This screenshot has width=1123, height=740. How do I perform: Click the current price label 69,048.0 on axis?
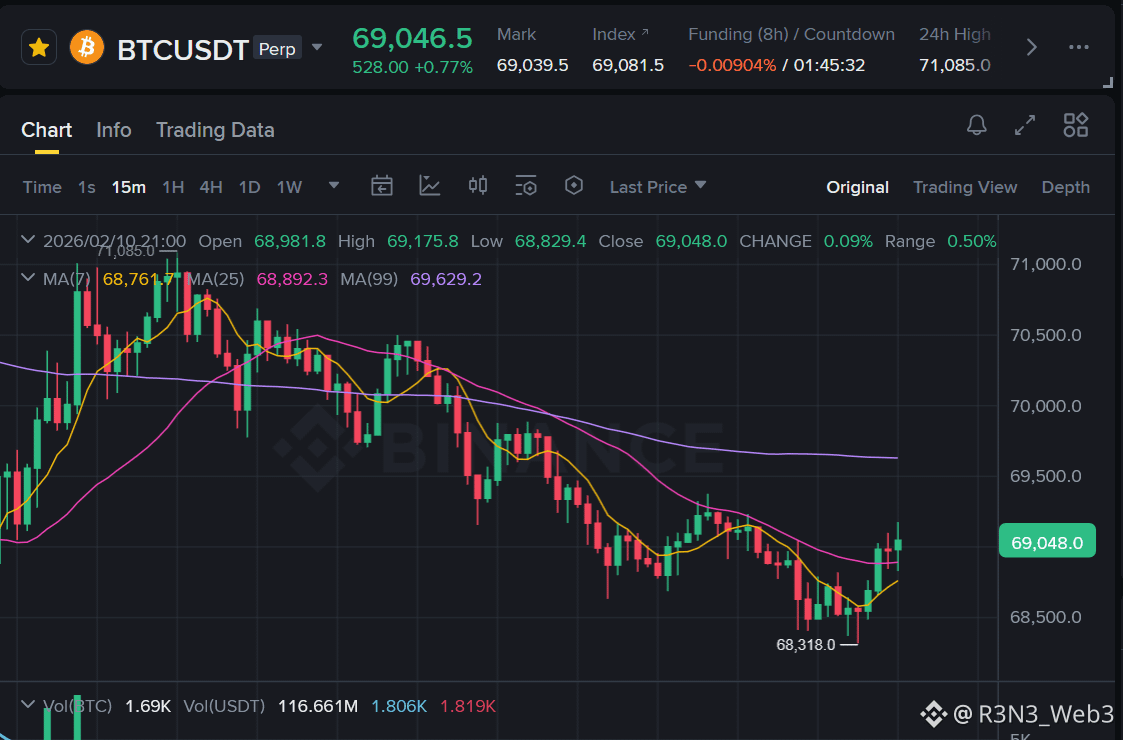(1047, 542)
